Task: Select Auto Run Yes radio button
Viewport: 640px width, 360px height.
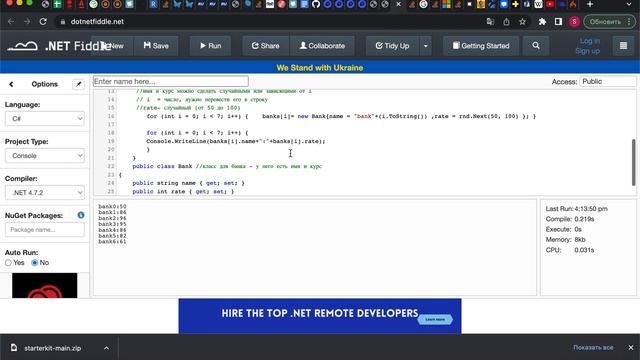Action: coord(8,263)
